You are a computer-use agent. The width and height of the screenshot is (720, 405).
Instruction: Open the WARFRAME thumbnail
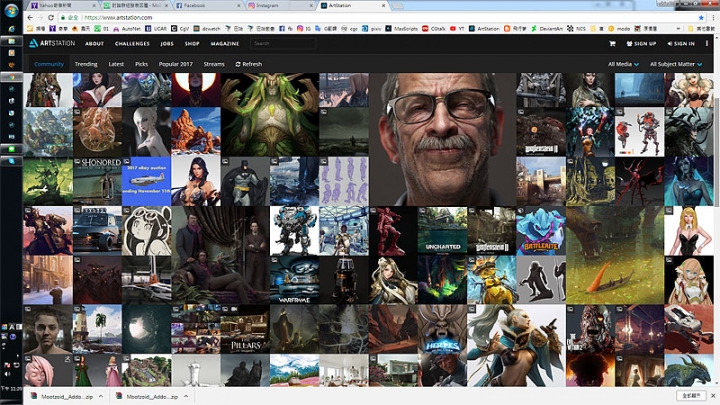(294, 280)
